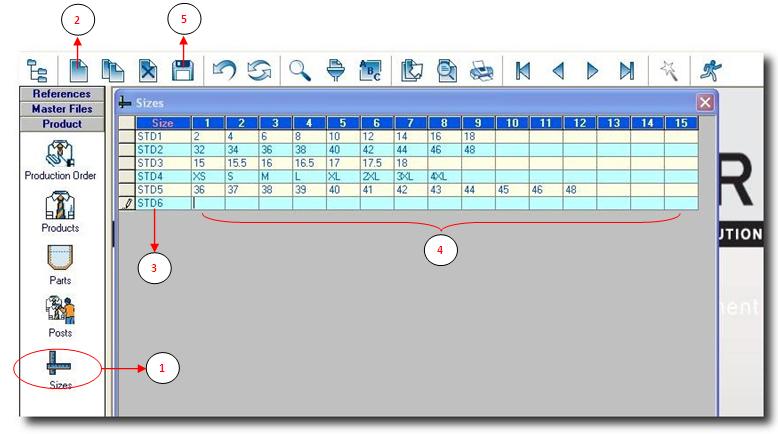
Task: Select the STD4 row header cell
Action: coord(162,175)
